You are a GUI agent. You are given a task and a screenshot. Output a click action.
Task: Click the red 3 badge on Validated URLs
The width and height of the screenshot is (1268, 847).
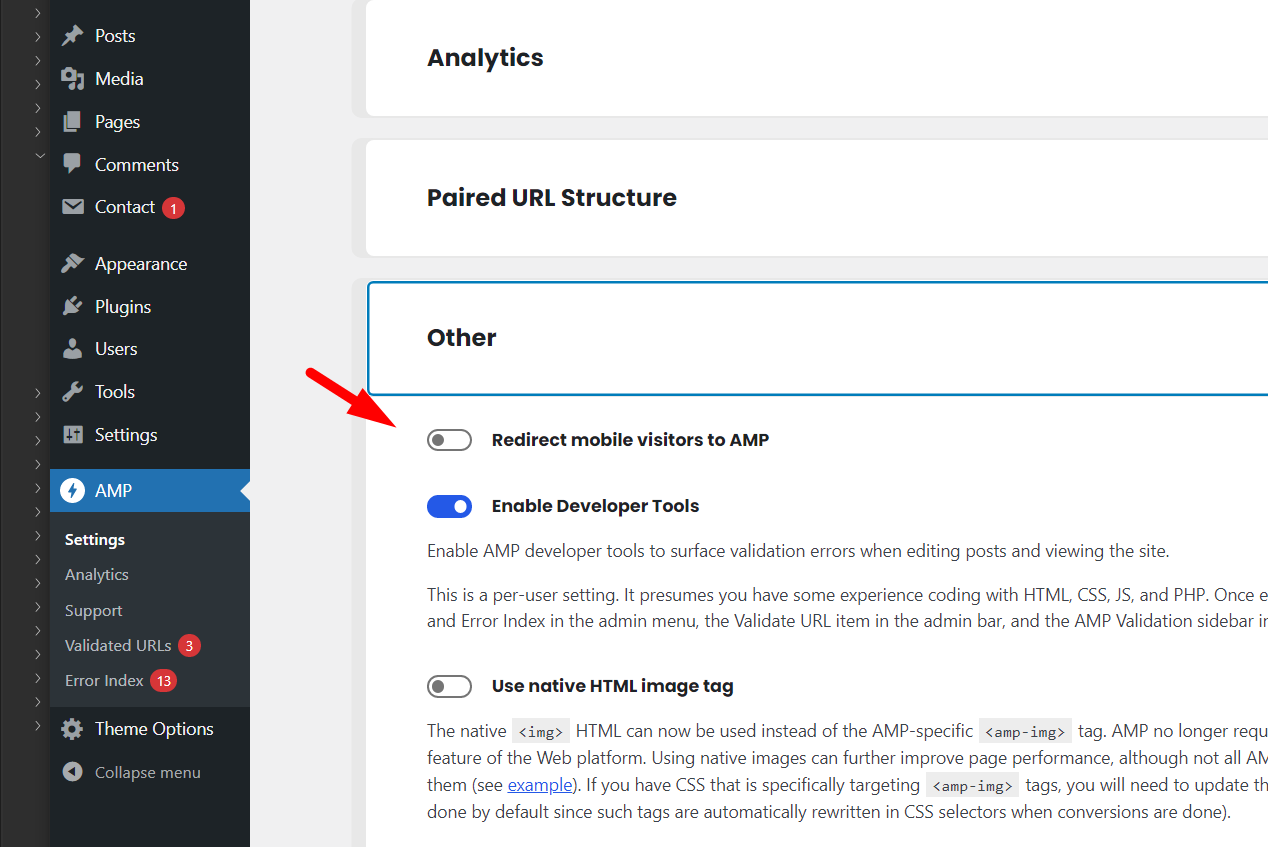190,646
